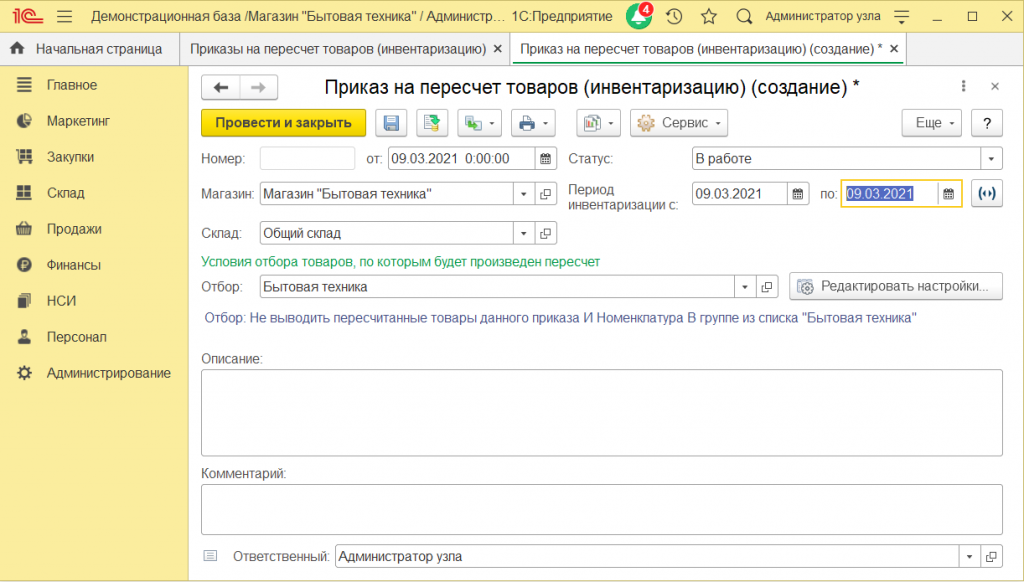Open the Ответственный field item icon
Screen dimensions: 1024x582
point(991,557)
